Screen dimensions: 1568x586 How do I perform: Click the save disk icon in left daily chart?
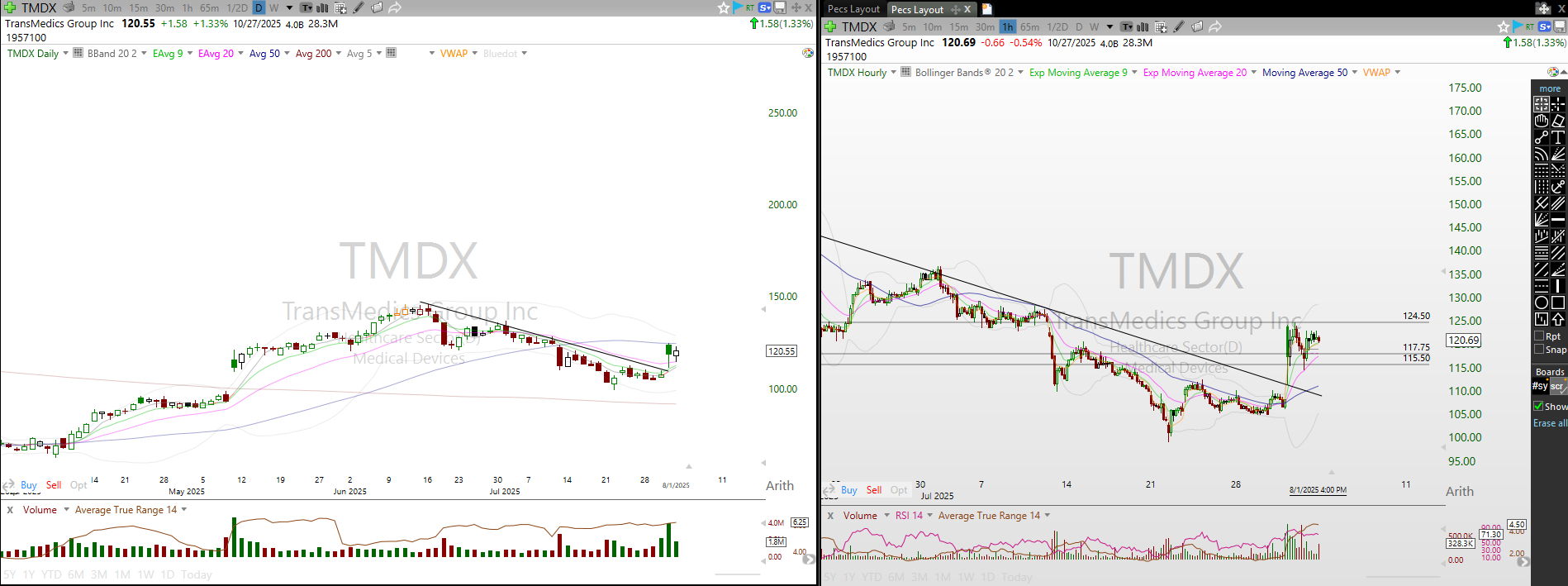tap(780, 7)
